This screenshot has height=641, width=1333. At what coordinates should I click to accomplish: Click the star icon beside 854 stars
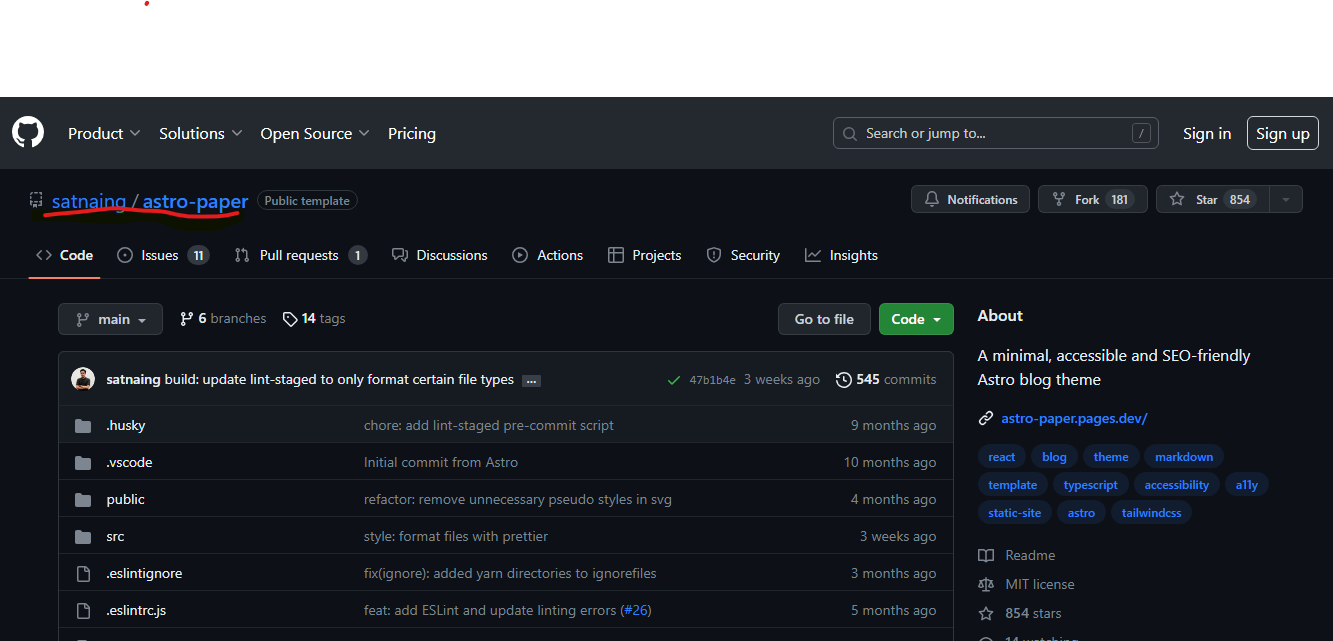[986, 613]
